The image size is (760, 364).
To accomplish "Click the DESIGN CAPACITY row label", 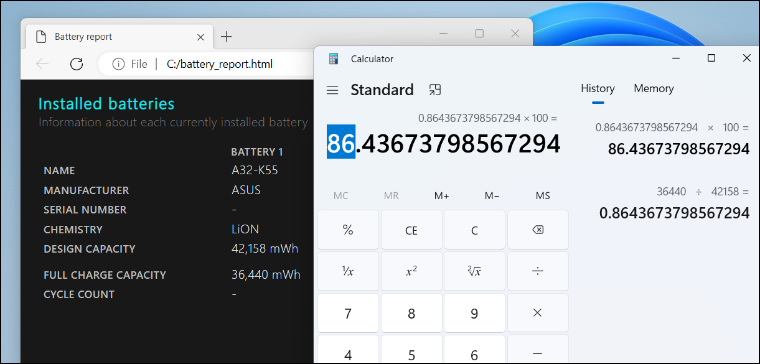I will pos(89,249).
